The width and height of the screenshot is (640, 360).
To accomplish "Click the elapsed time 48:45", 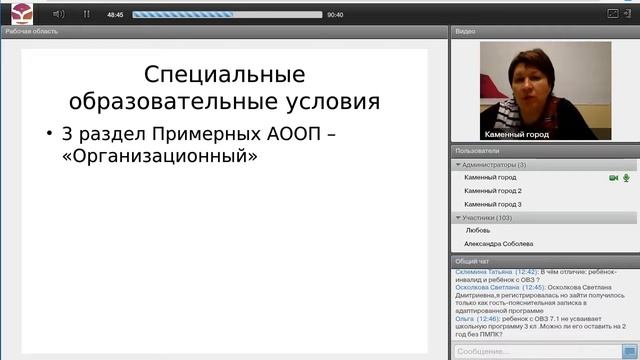I will [x=115, y=15].
